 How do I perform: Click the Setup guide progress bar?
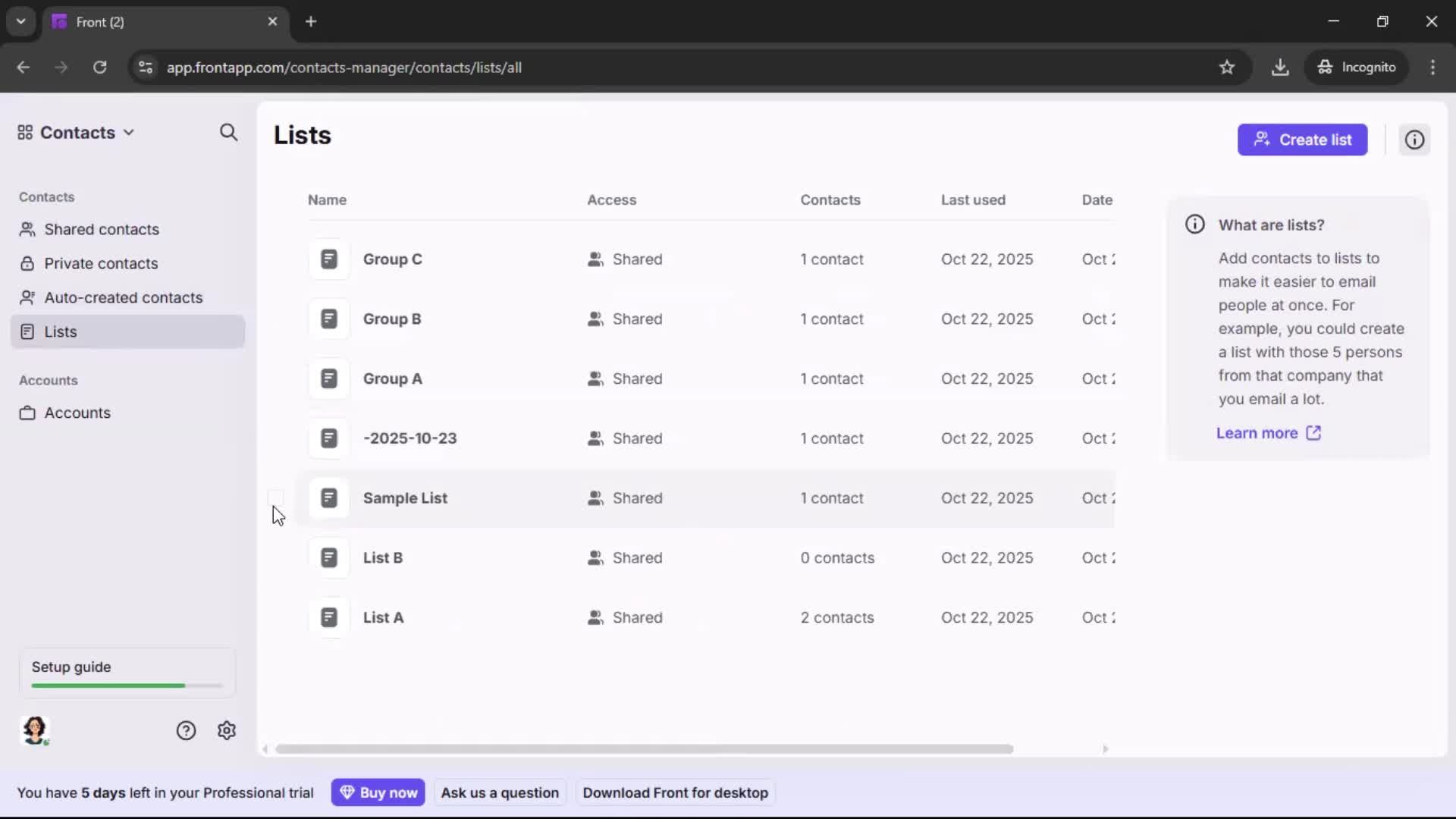[x=126, y=685]
